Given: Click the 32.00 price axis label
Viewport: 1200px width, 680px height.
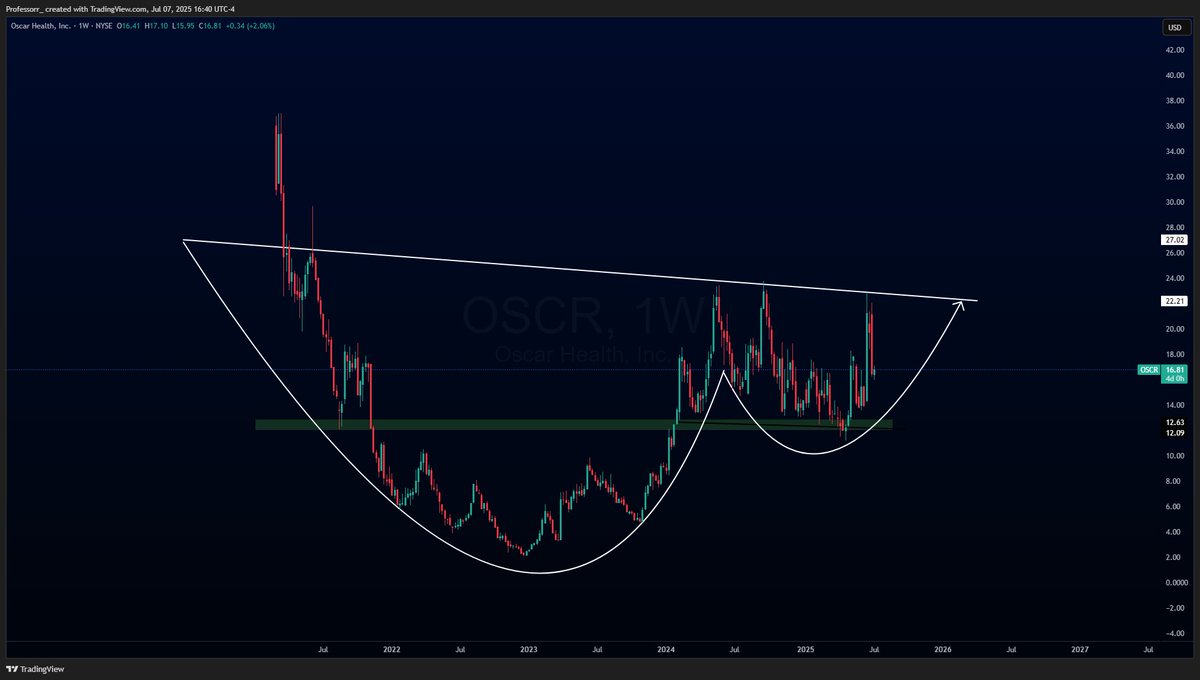Looking at the screenshot, I should 1174,177.
